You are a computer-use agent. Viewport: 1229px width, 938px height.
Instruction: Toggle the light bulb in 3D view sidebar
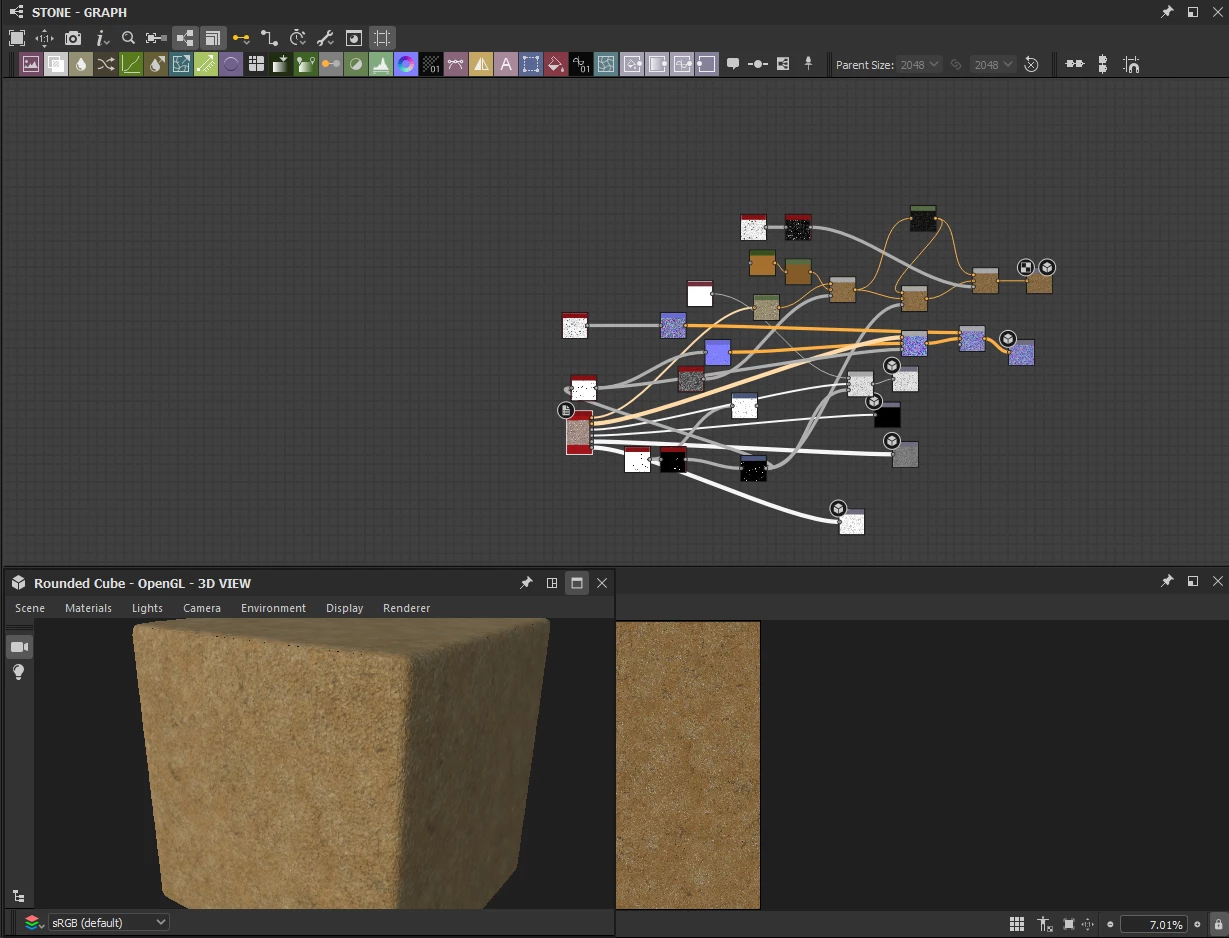[19, 673]
